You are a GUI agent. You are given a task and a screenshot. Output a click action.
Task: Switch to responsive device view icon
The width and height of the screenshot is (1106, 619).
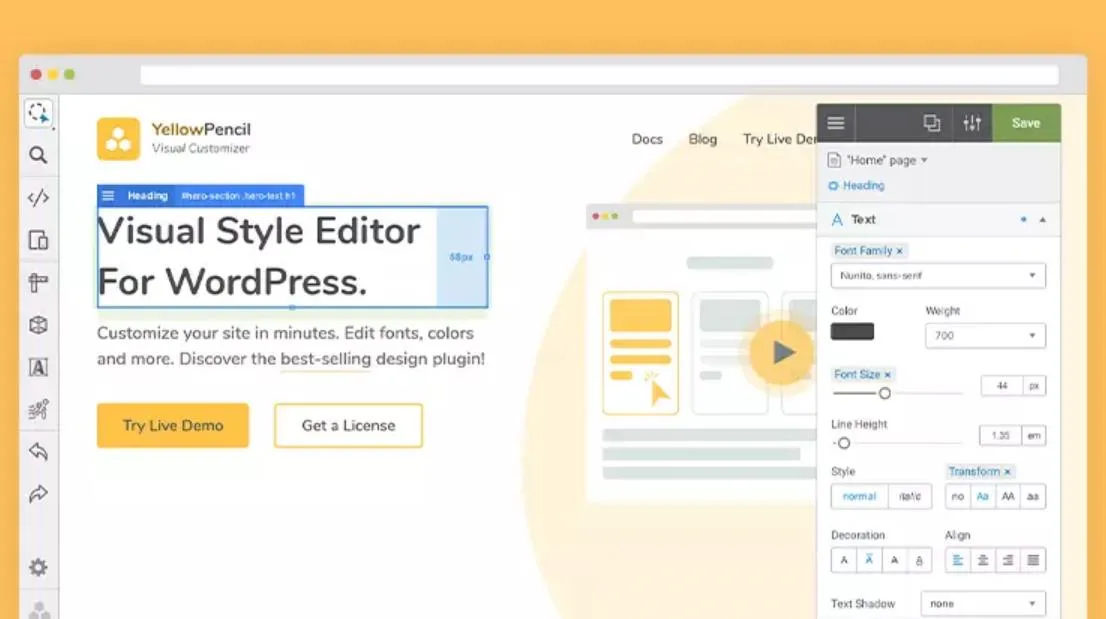point(39,240)
